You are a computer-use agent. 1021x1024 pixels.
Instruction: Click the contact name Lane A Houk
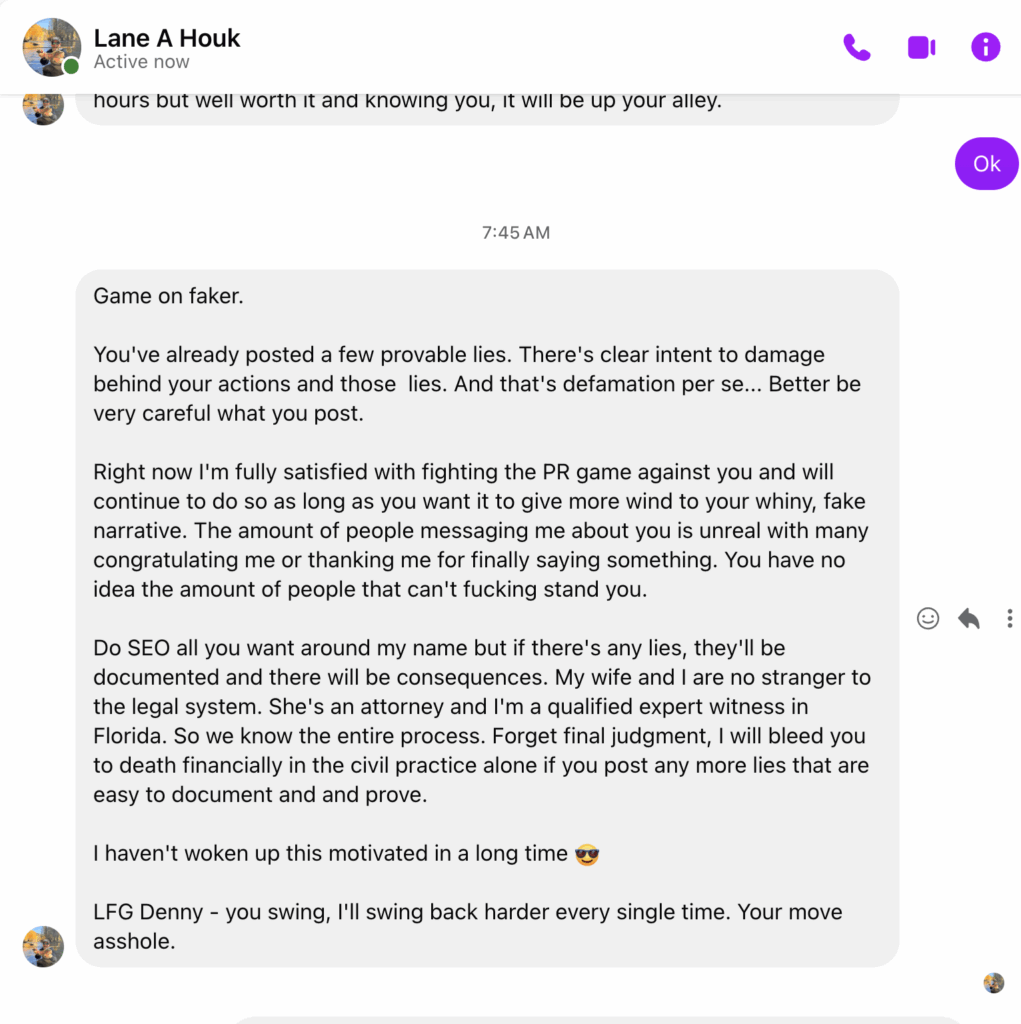(166, 38)
